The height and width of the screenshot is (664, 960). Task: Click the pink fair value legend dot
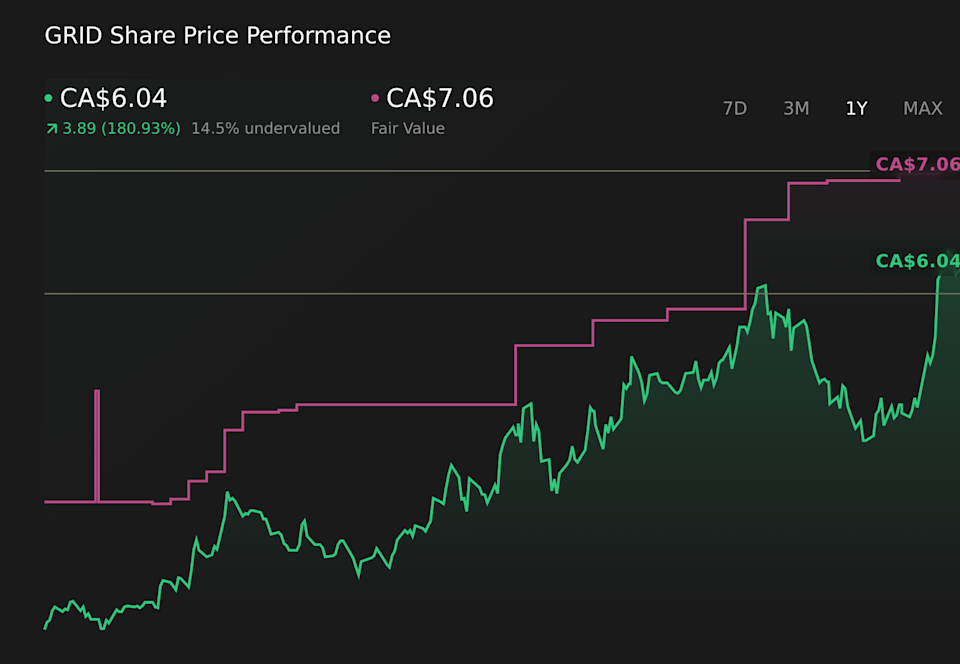[x=376, y=99]
